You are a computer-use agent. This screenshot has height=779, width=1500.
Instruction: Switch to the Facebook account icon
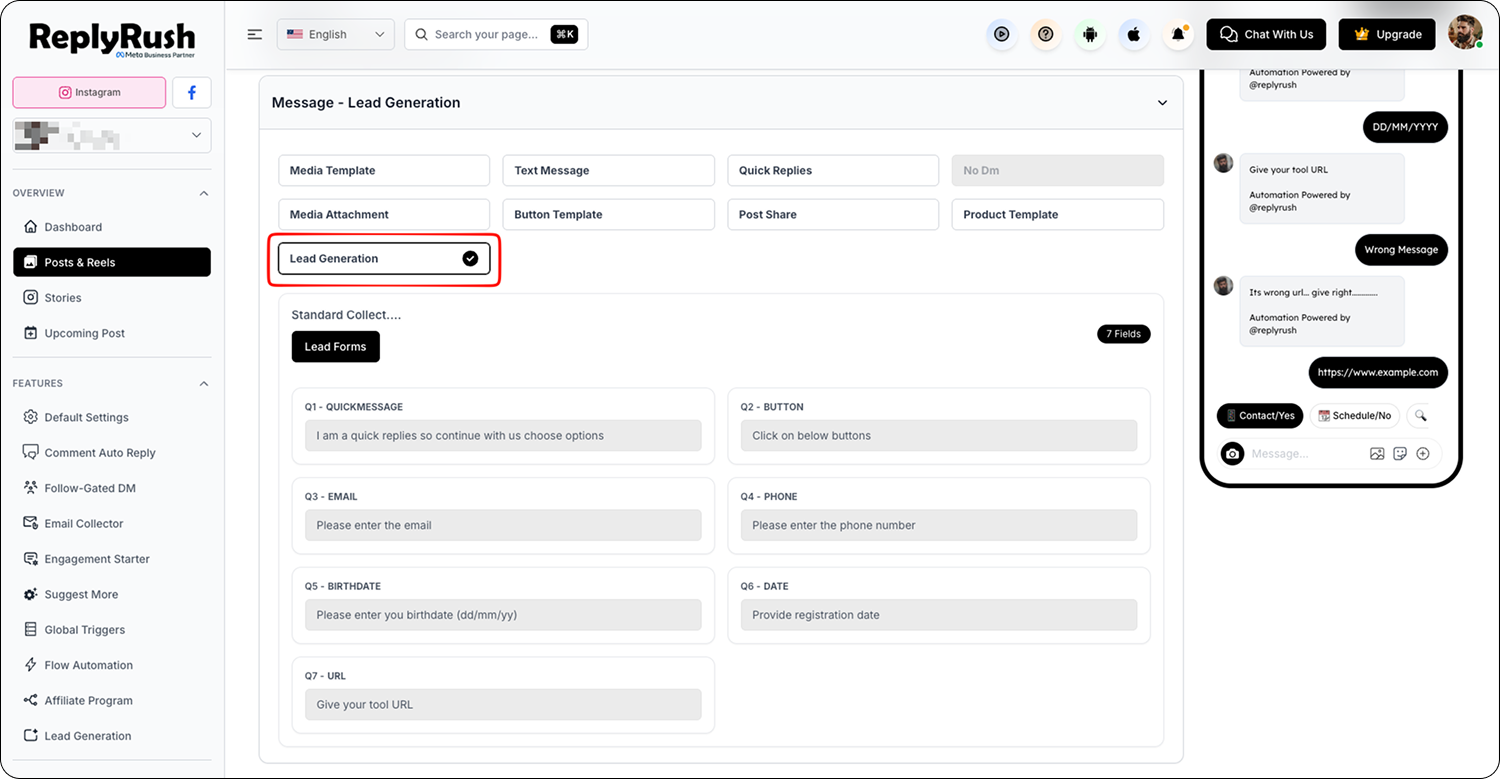[x=192, y=92]
